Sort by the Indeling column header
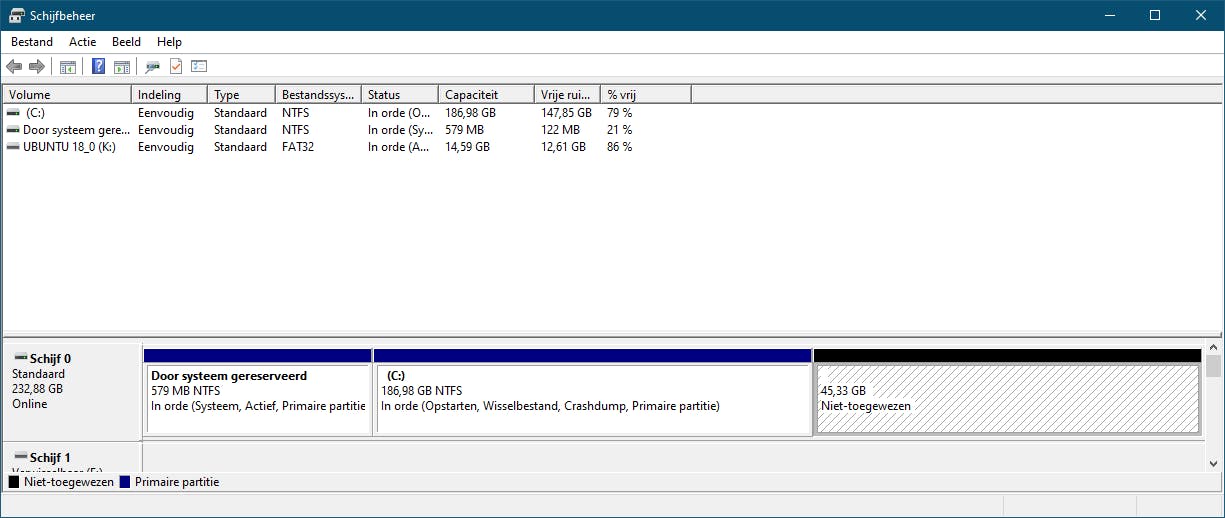This screenshot has width=1225, height=518. 169,95
